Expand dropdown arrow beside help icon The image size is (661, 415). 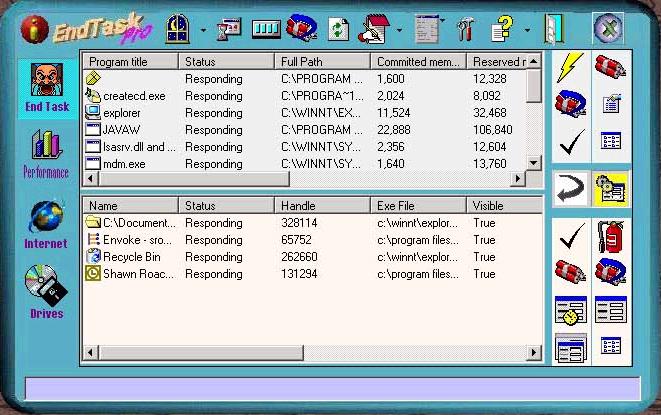(527, 30)
